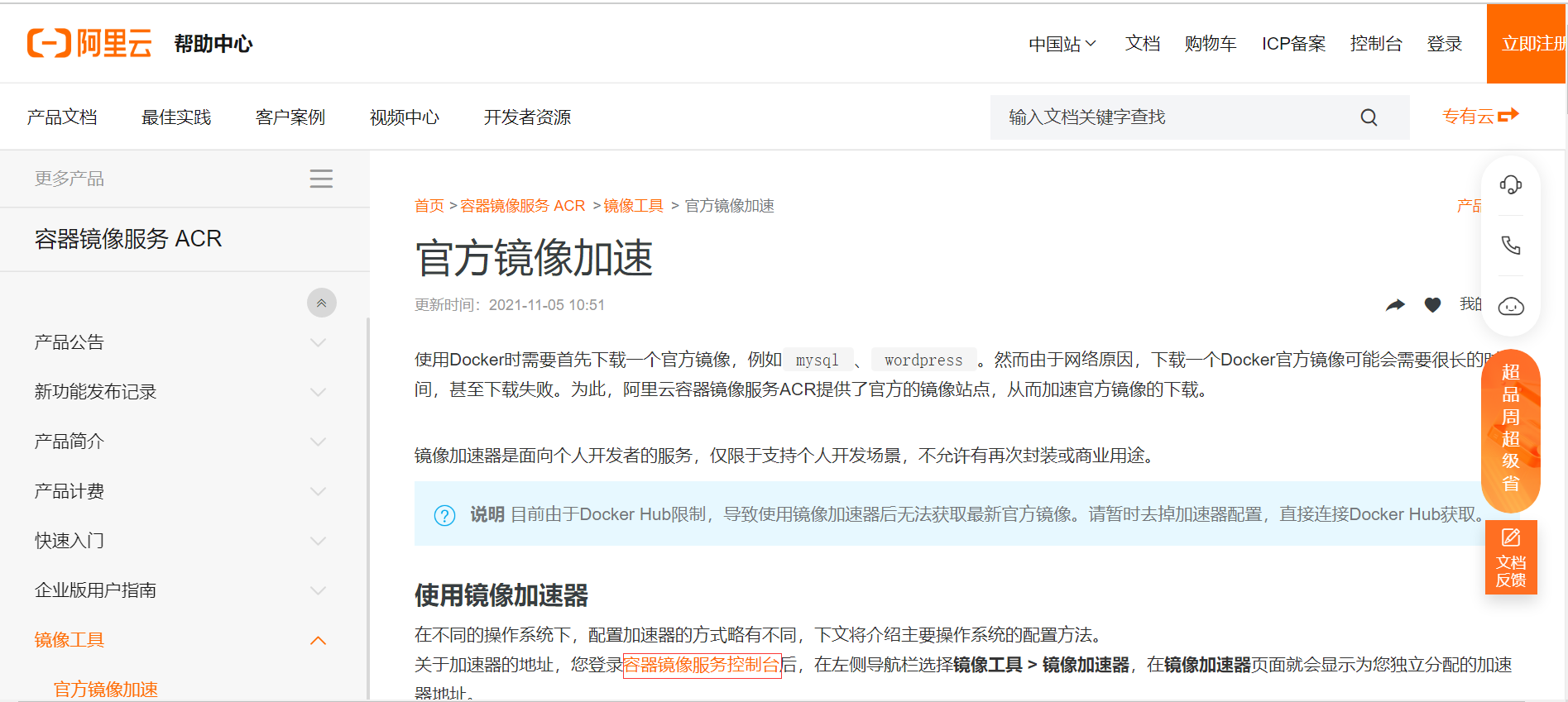This screenshot has width=1568, height=702.
Task: Click the 使用镜像加速器 section heading
Action: (x=501, y=595)
